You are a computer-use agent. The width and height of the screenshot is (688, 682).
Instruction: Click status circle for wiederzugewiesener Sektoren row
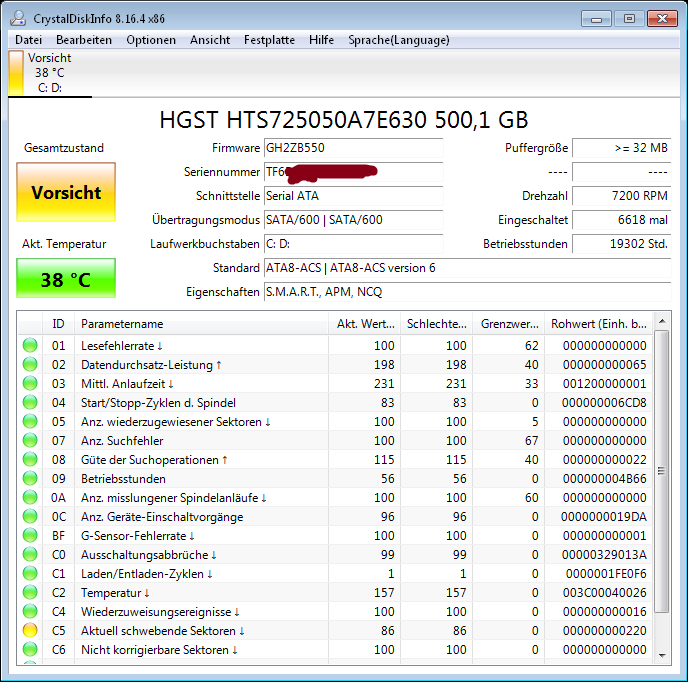[x=30, y=421]
